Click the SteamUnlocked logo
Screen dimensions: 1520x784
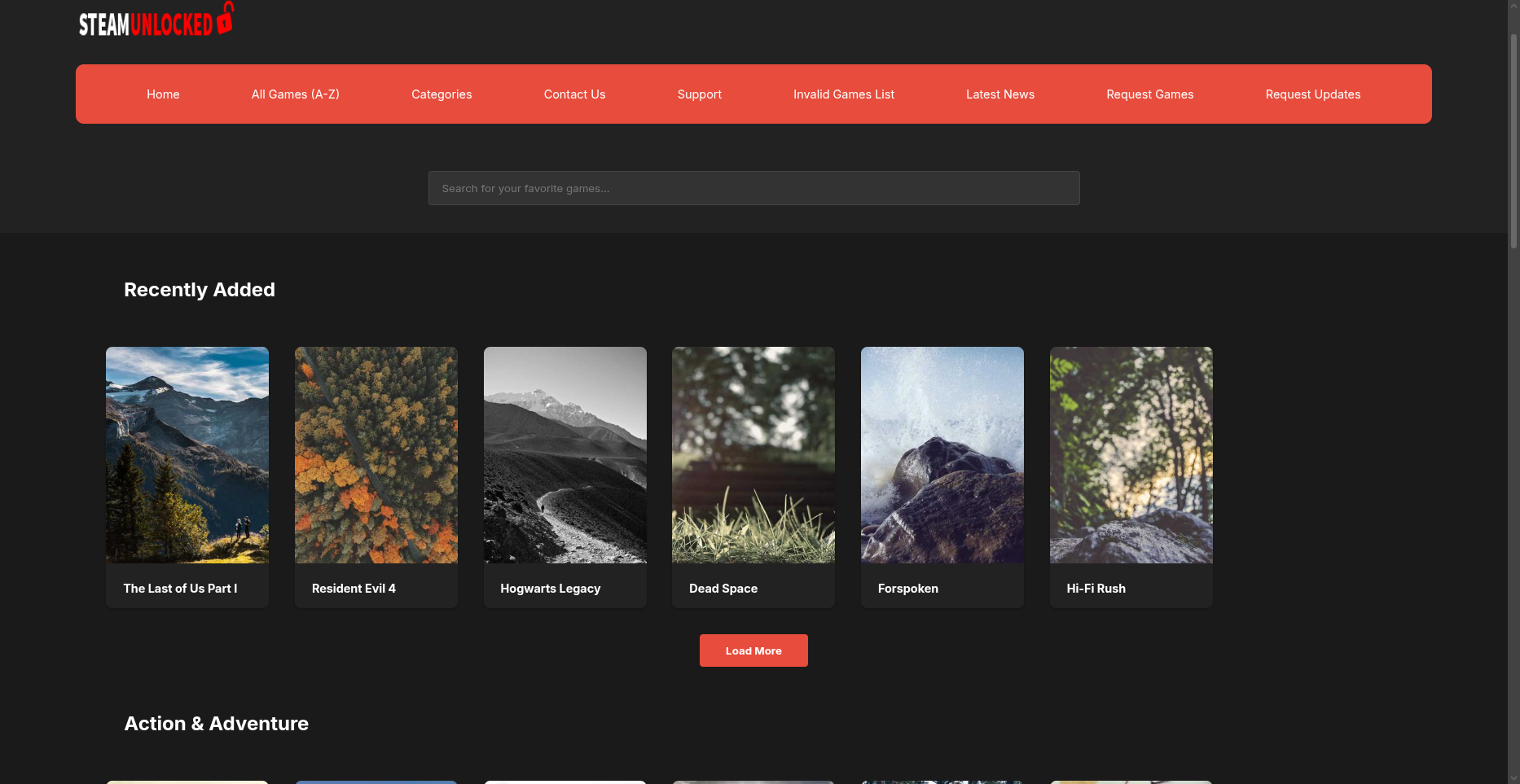pos(156,20)
